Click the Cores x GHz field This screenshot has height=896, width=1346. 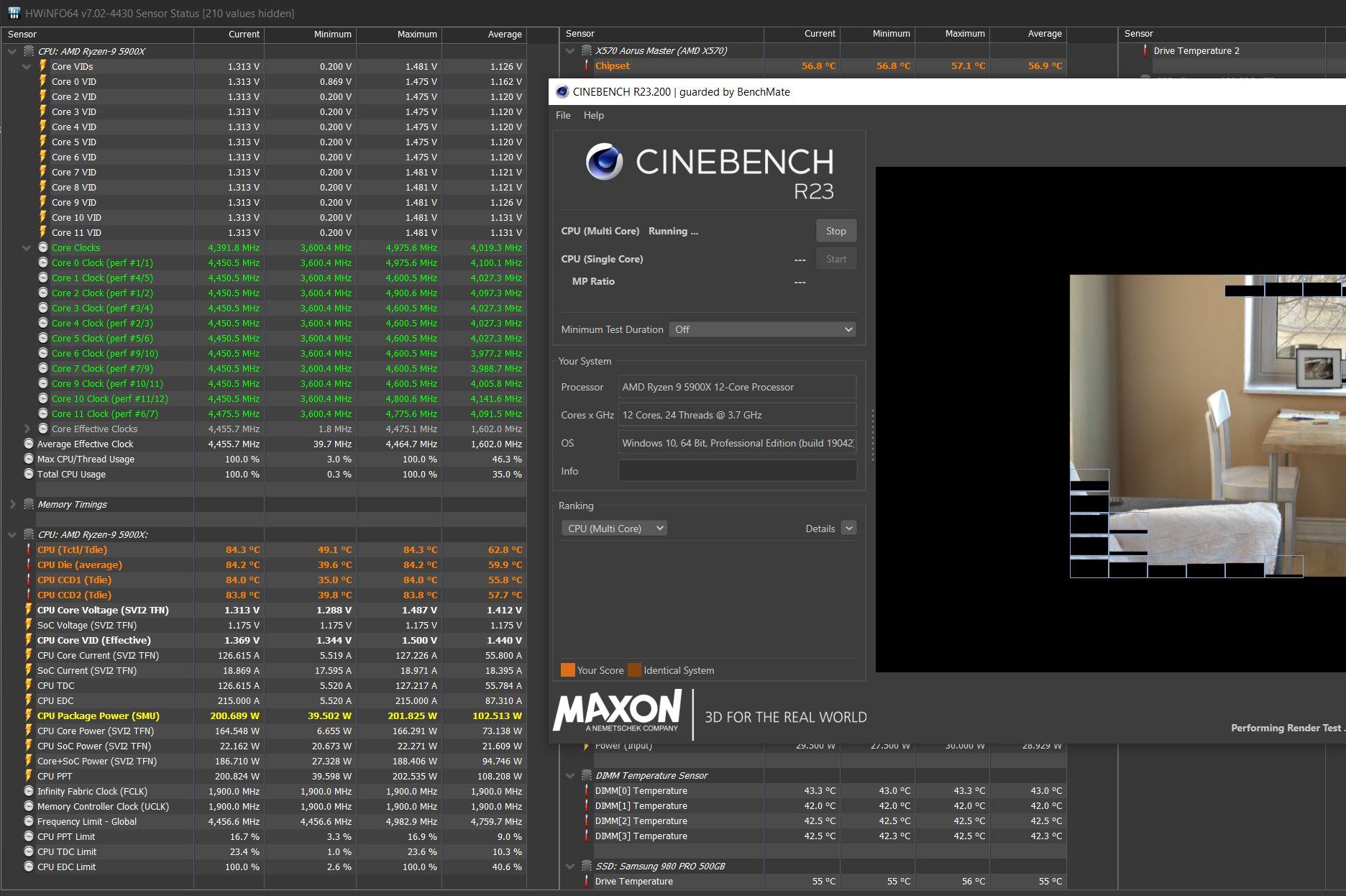click(x=737, y=415)
